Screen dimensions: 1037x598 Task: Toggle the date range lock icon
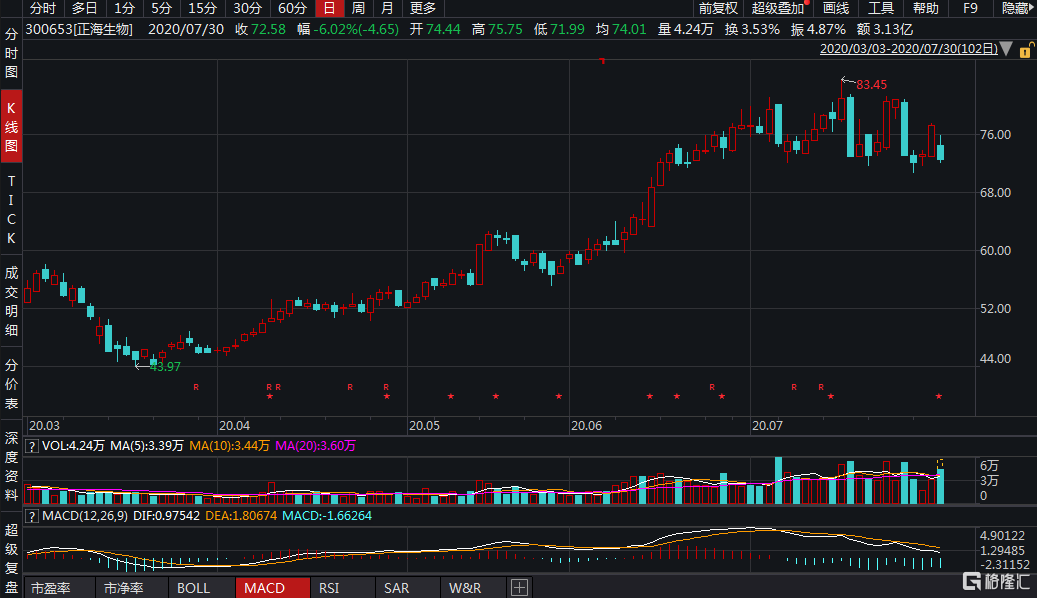[1026, 50]
